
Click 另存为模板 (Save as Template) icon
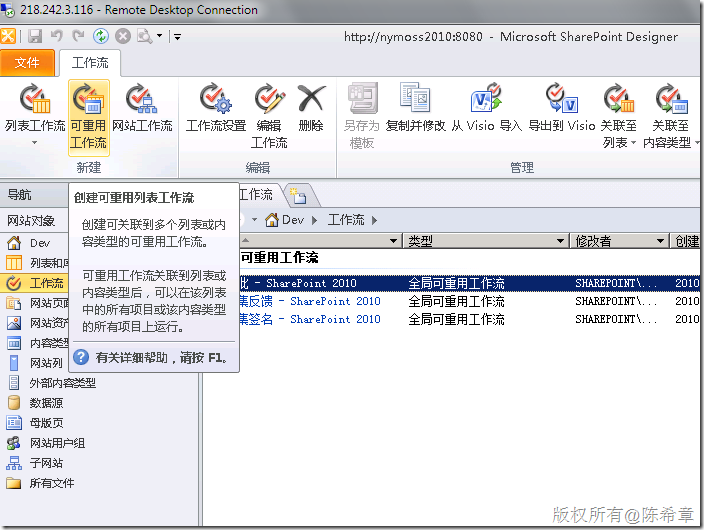pyautogui.click(x=362, y=97)
